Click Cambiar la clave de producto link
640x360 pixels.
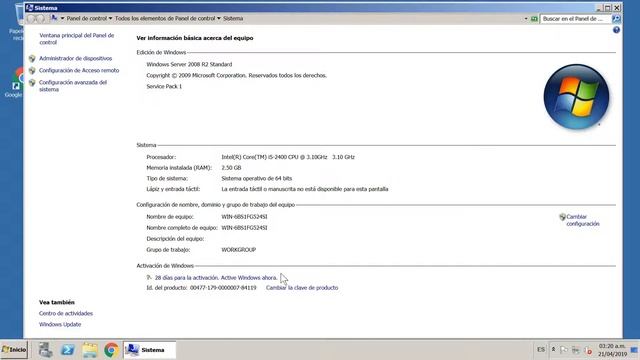tap(302, 288)
